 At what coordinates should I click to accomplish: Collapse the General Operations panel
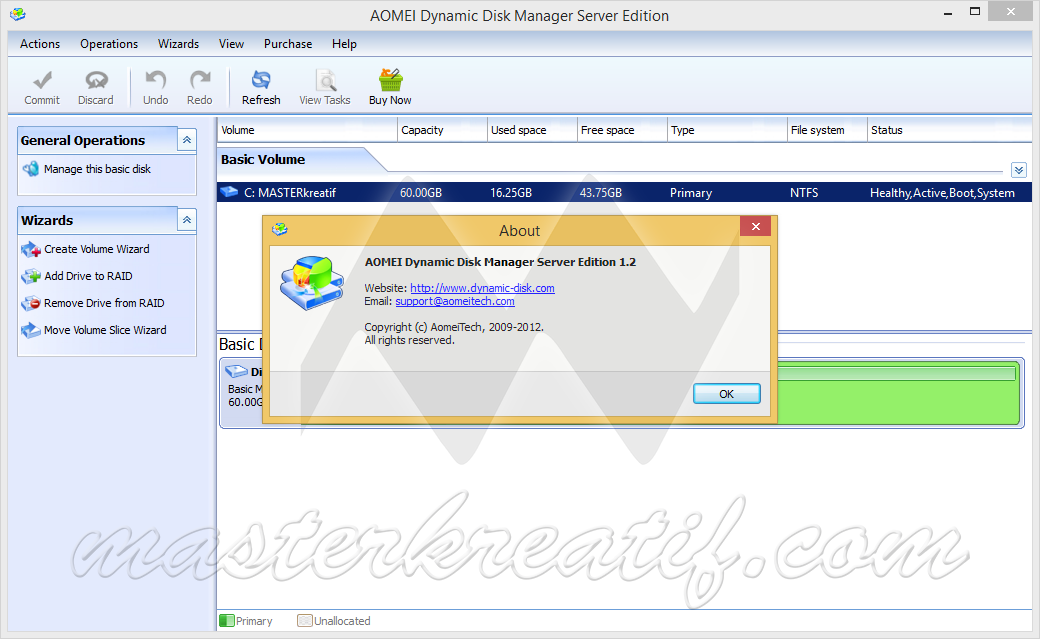[187, 140]
